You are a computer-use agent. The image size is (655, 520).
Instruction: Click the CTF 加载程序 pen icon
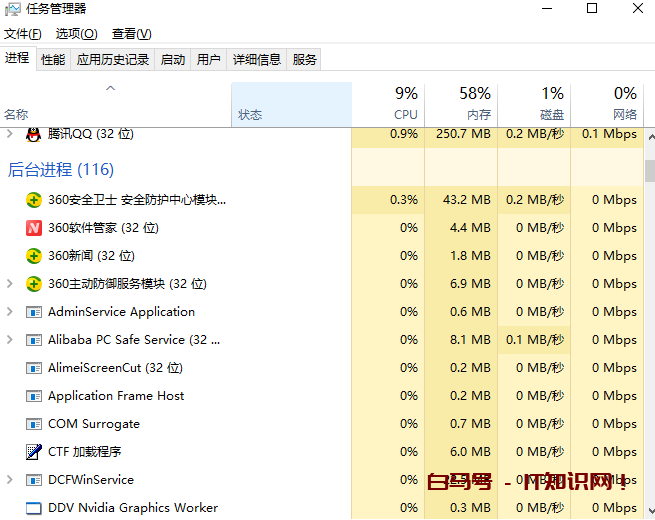pos(34,452)
